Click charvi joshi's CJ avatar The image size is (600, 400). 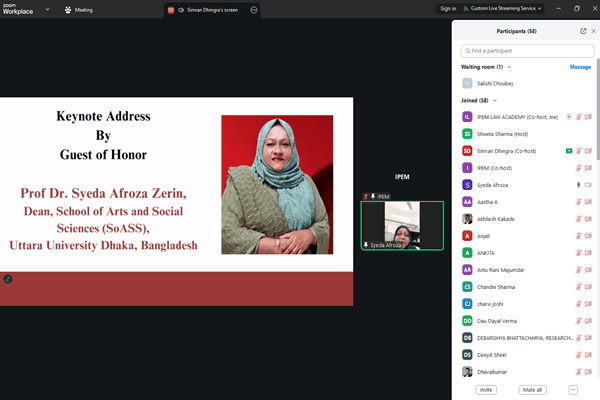coord(467,304)
